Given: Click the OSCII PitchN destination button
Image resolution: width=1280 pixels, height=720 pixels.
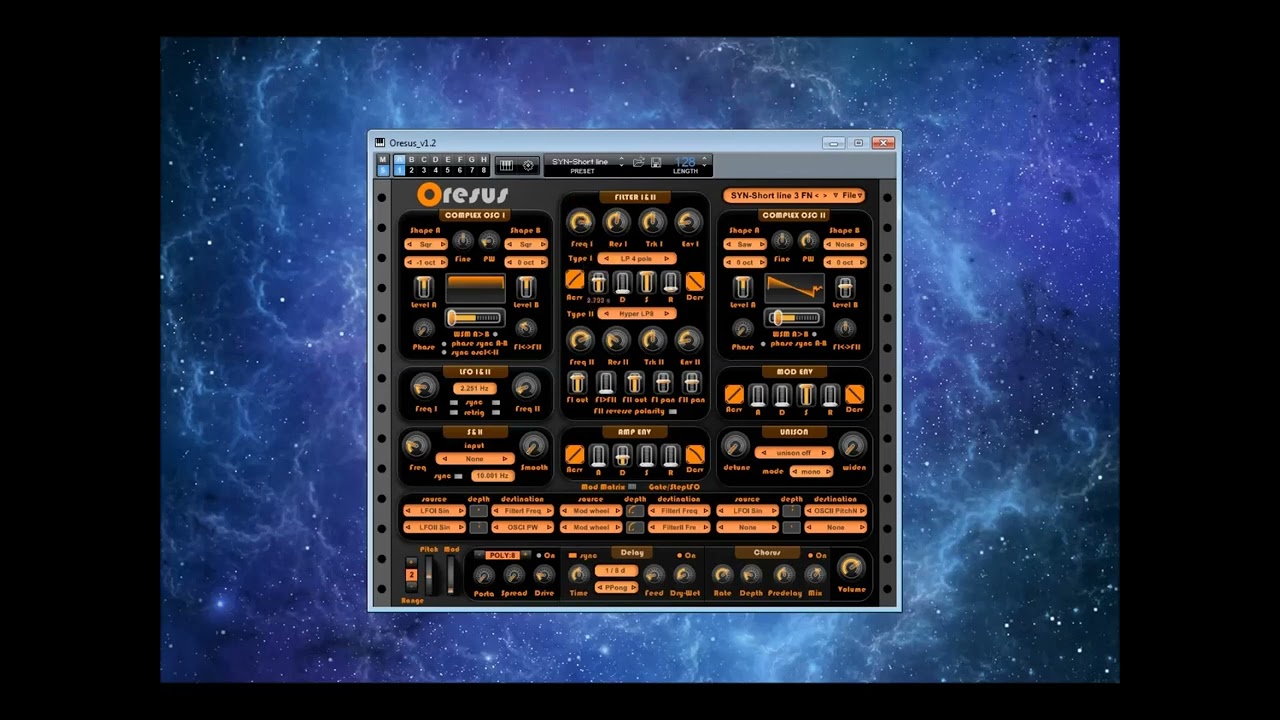Looking at the screenshot, I should 836,511.
